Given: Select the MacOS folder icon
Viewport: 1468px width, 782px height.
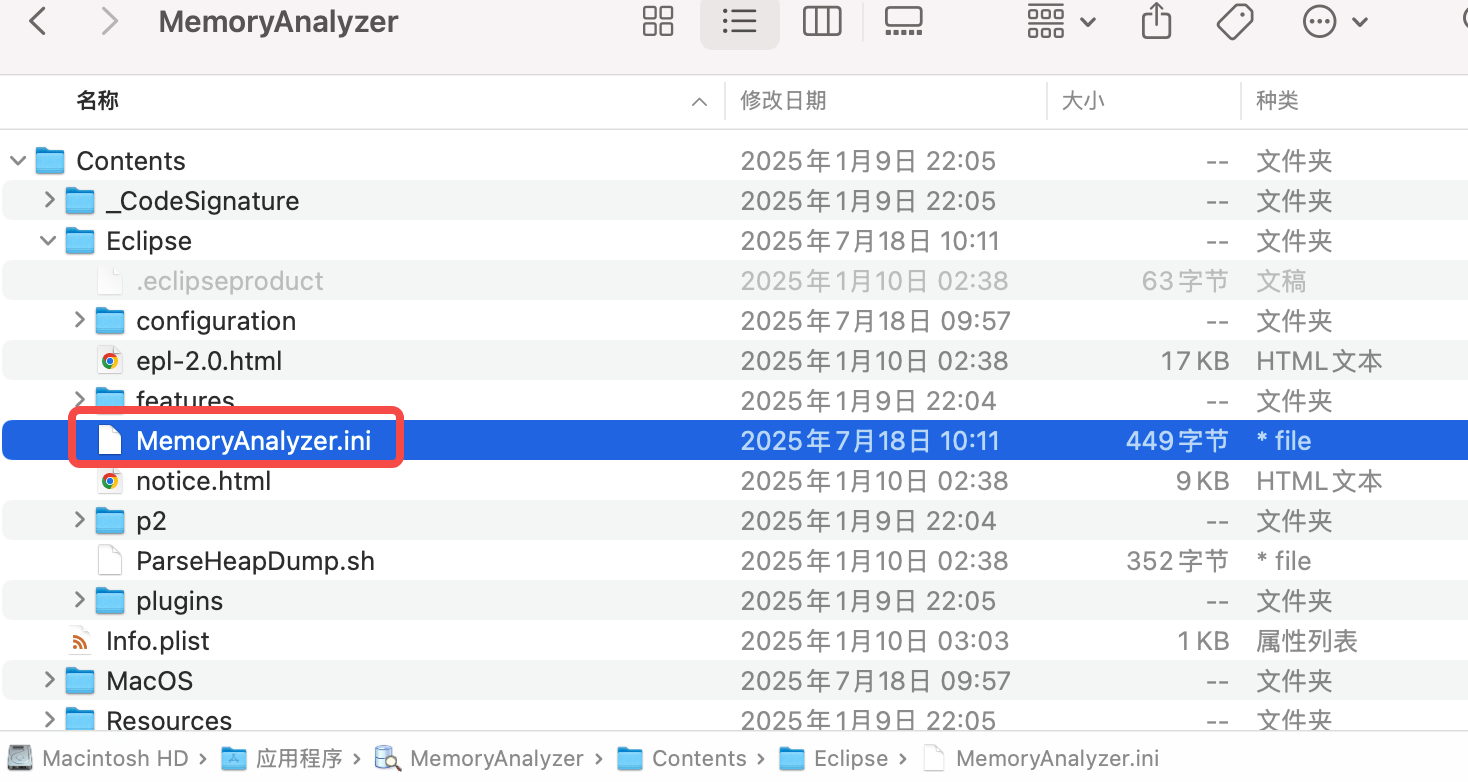Looking at the screenshot, I should (x=80, y=681).
